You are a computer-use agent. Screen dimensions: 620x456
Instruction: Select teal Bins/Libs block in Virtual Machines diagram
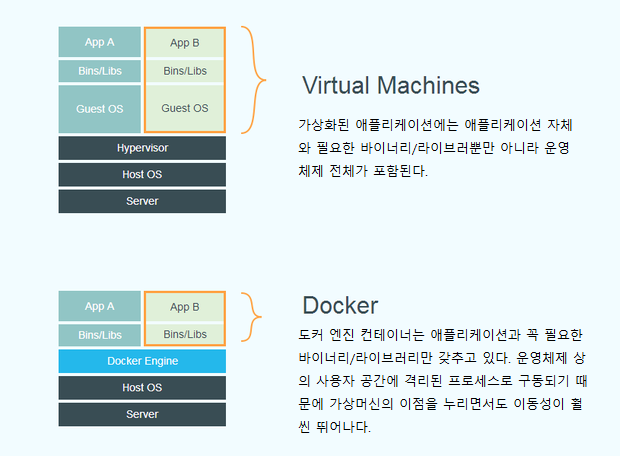(x=100, y=71)
